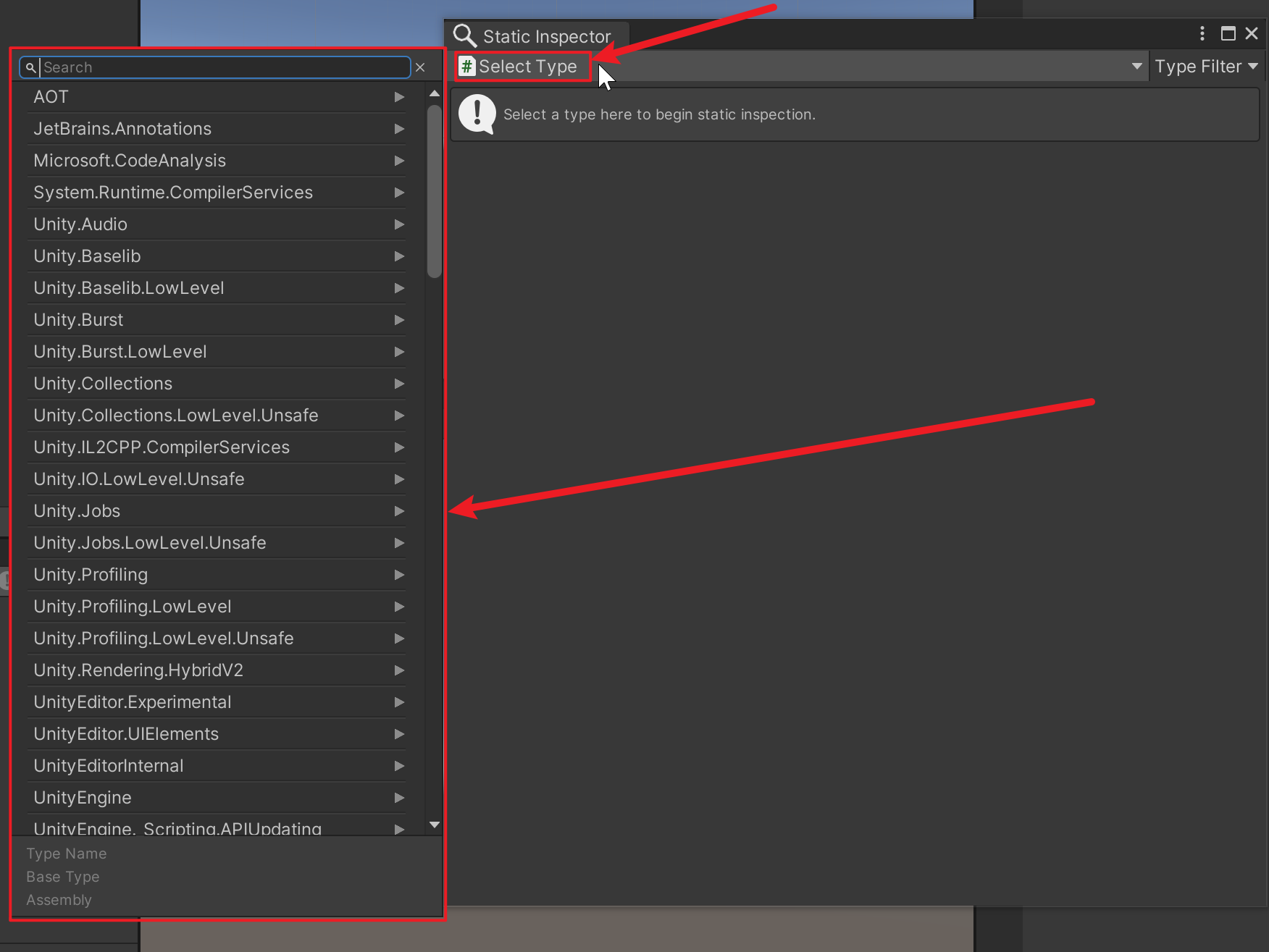Open the Microsoft.CodeAnalysis namespace

tap(217, 161)
